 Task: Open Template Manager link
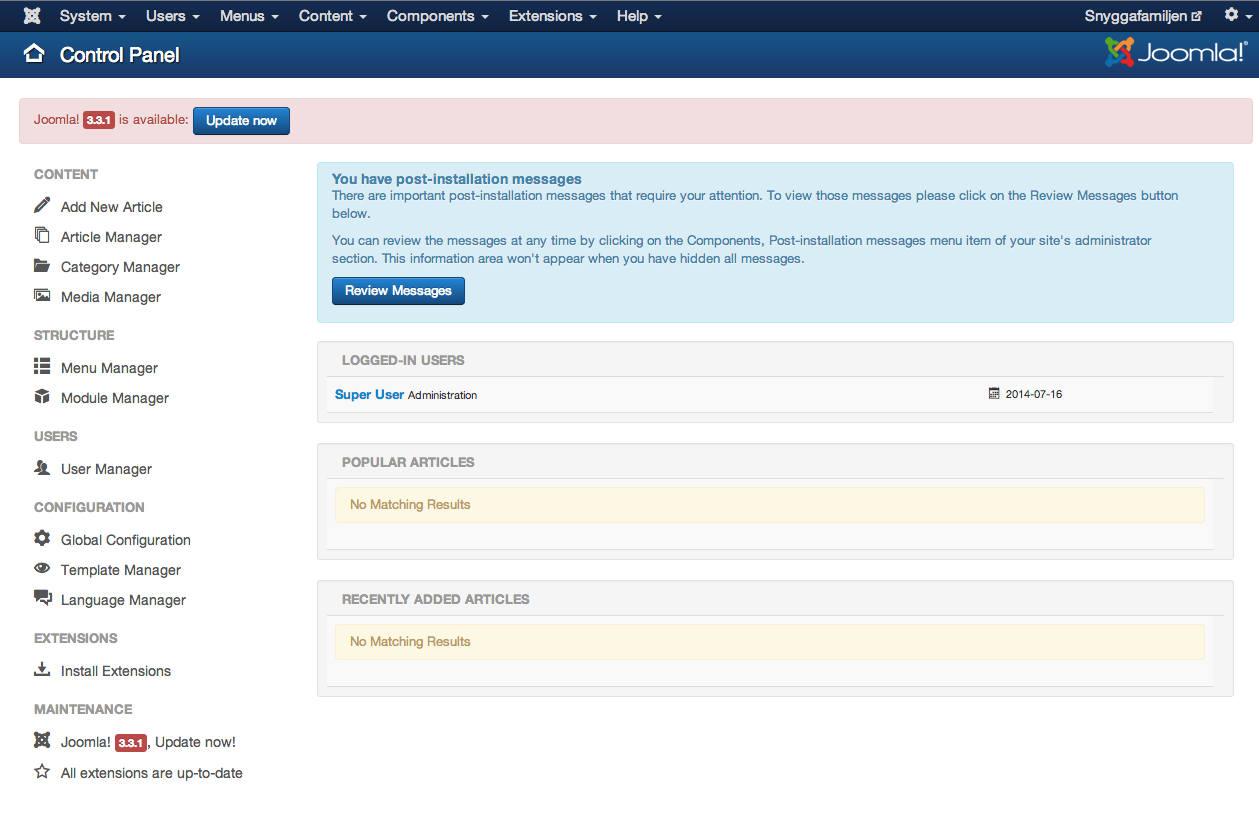(x=121, y=570)
